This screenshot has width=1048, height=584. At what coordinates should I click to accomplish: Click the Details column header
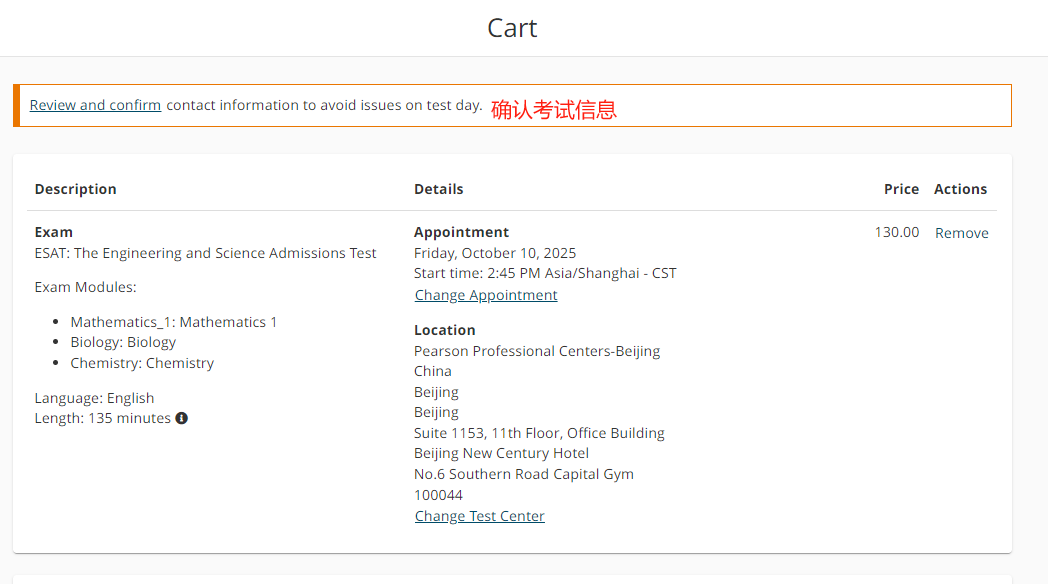pyautogui.click(x=439, y=189)
